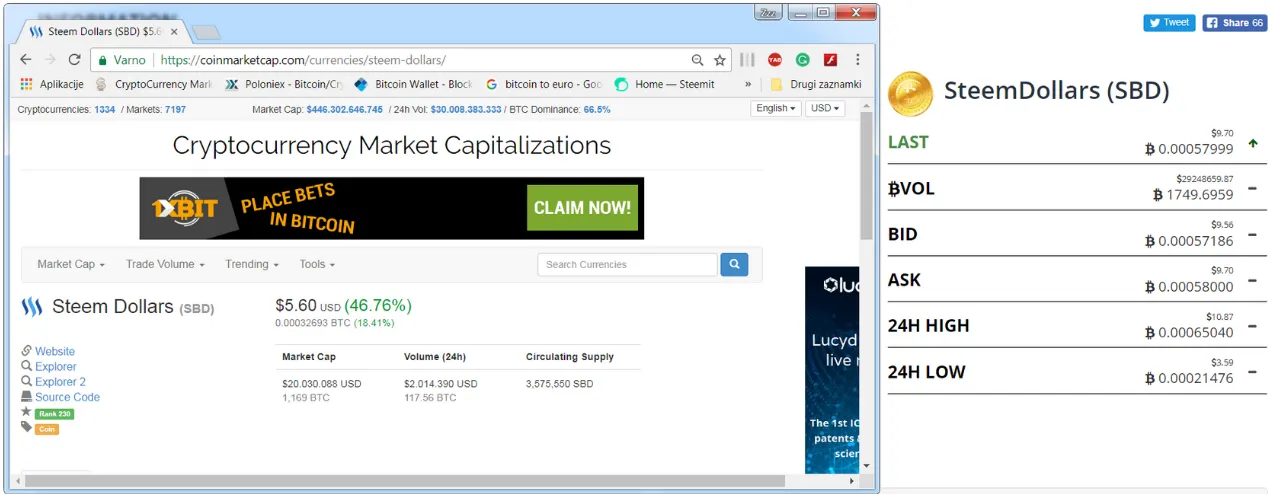Click the green up arrow in LAST row
1270x494 pixels.
coord(1253,143)
